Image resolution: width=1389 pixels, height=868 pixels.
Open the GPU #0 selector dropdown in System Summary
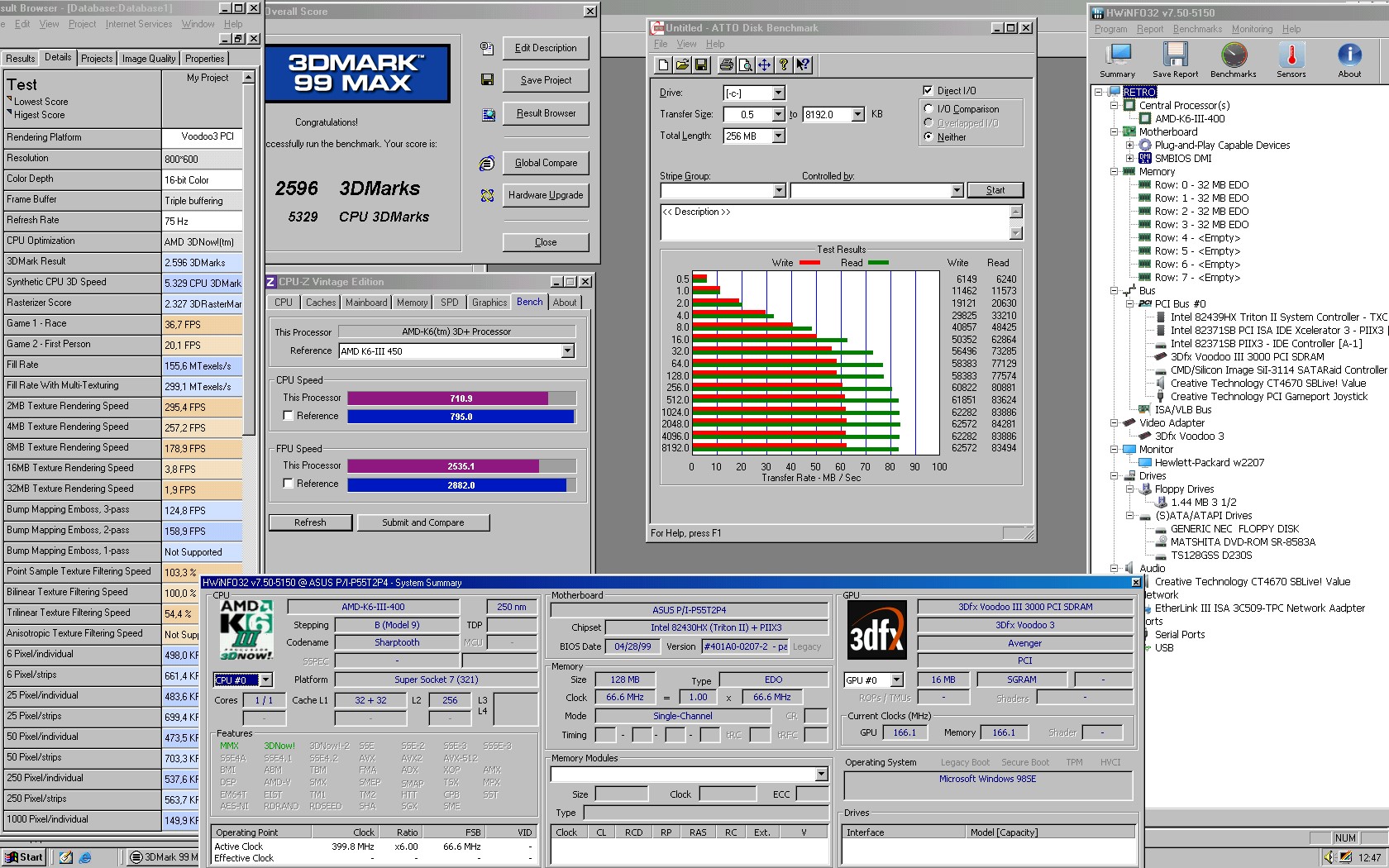897,680
